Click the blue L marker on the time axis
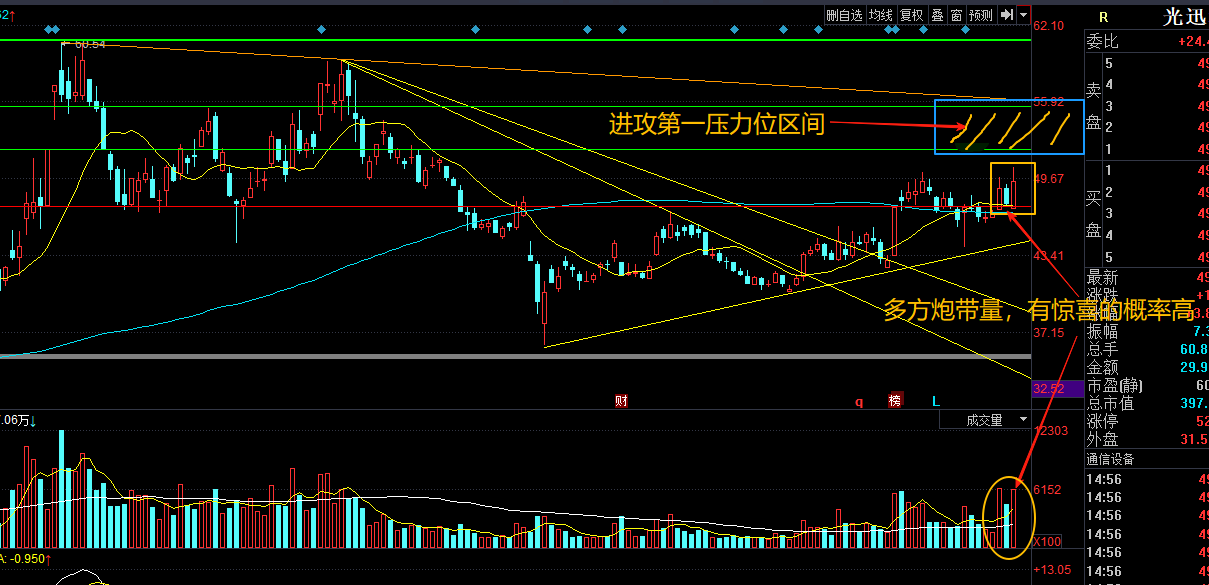The image size is (1209, 585). [936, 401]
